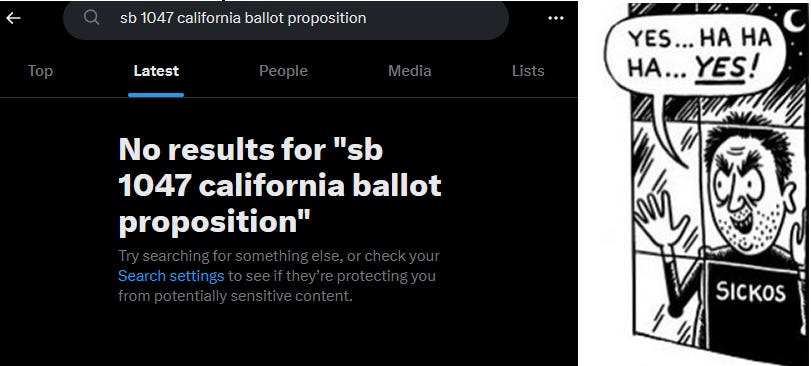Click the crescent moon in the comic
The height and width of the screenshot is (366, 811).
point(793,21)
